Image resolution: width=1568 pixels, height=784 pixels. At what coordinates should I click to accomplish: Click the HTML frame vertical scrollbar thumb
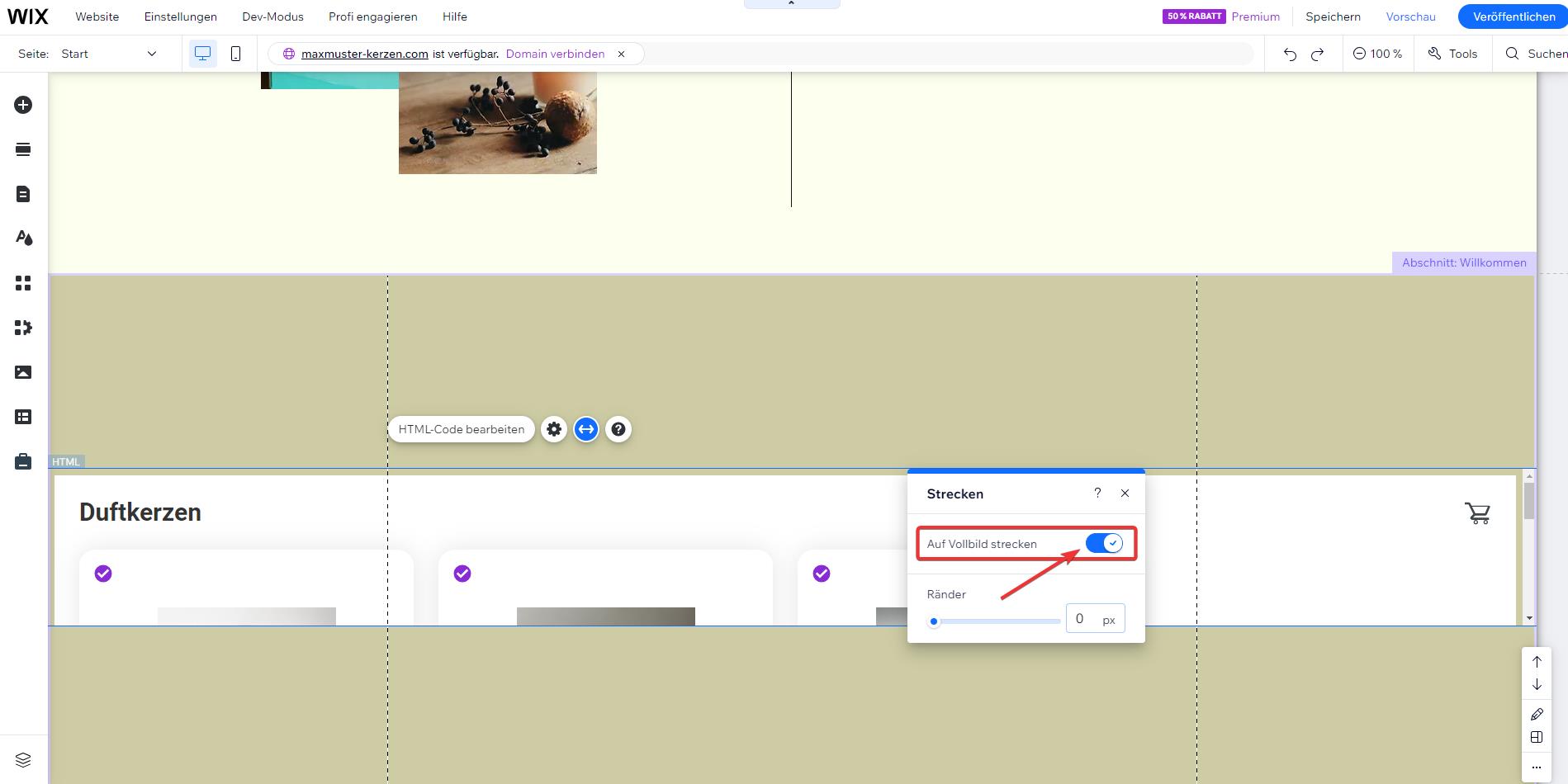1529,501
